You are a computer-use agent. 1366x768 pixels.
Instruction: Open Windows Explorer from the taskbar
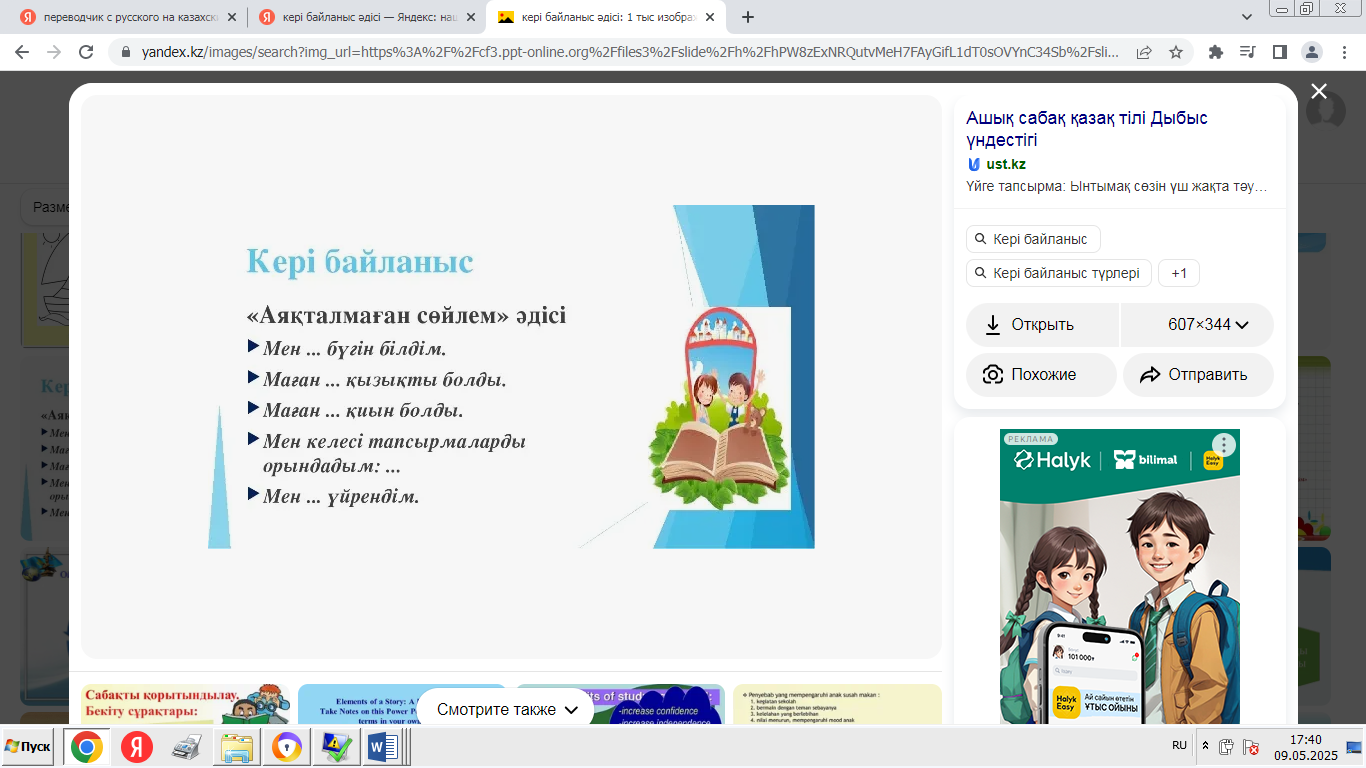pyautogui.click(x=238, y=747)
